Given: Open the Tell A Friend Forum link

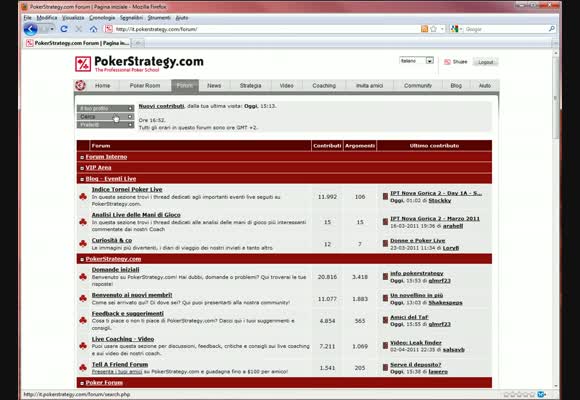Looking at the screenshot, I should 120,364.
